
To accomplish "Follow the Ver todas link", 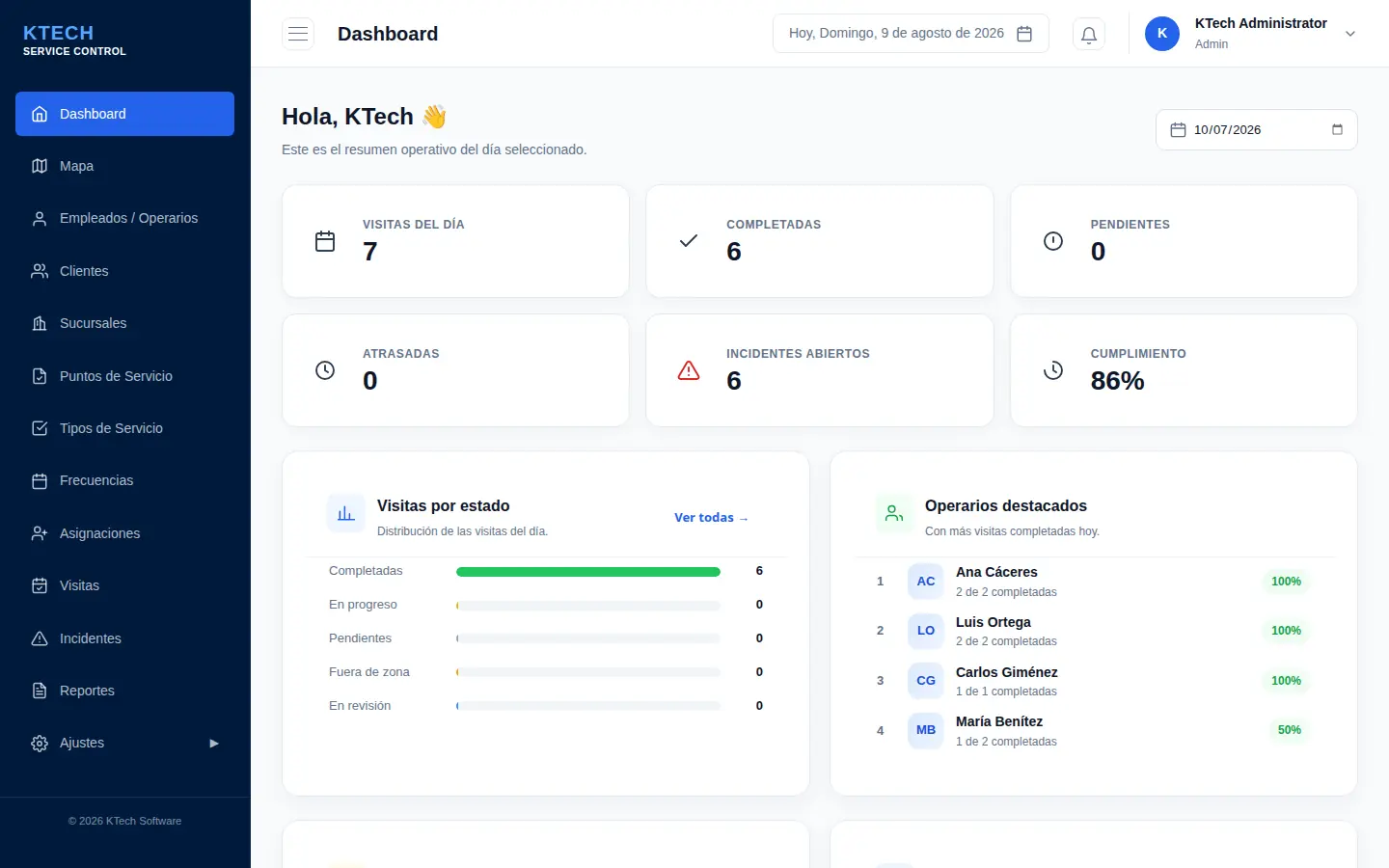I will 711,518.
